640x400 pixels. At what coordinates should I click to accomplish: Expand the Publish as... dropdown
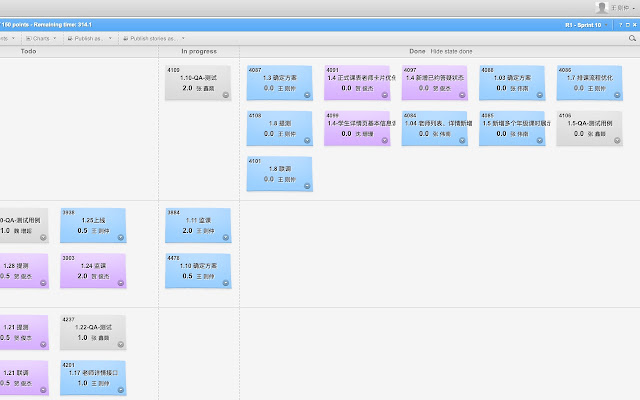coord(90,38)
